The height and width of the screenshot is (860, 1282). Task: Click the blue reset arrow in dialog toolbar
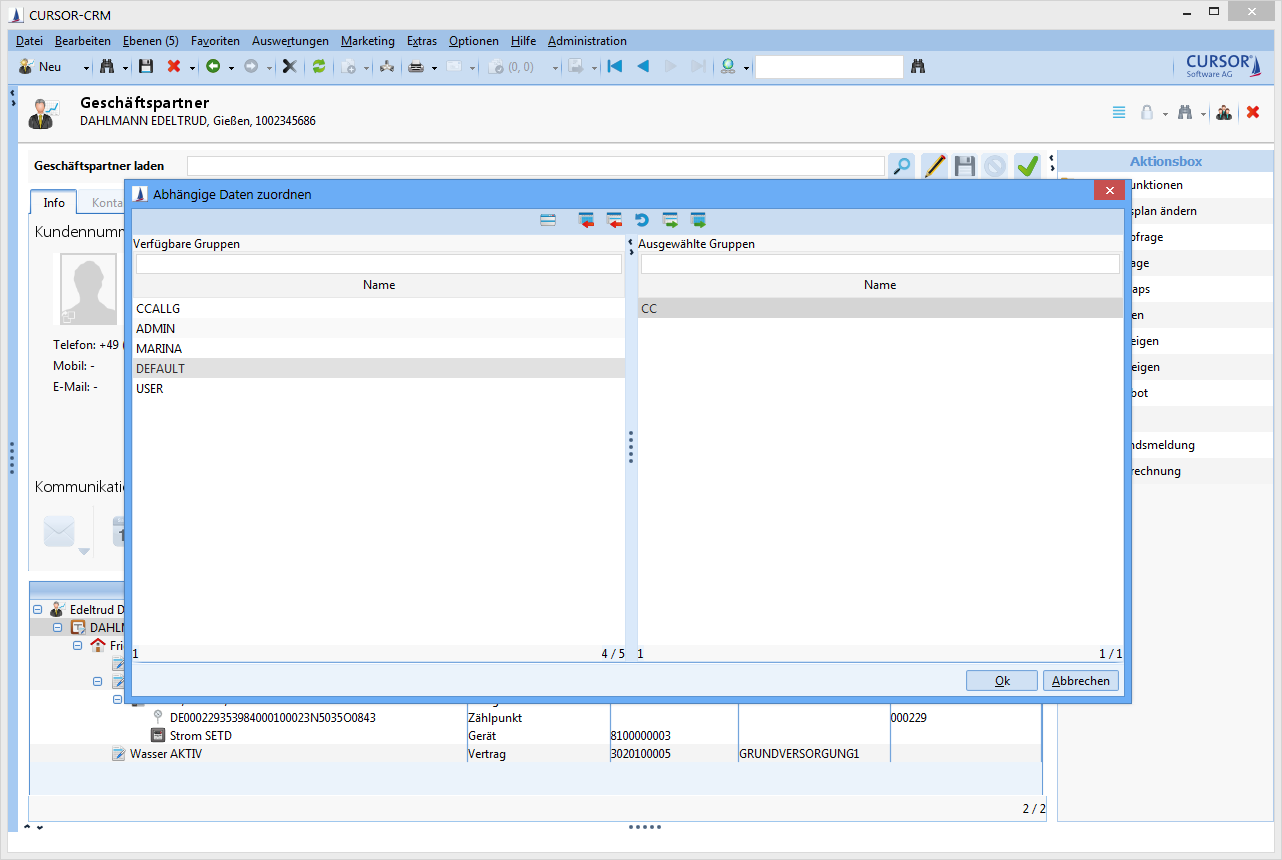tap(641, 220)
